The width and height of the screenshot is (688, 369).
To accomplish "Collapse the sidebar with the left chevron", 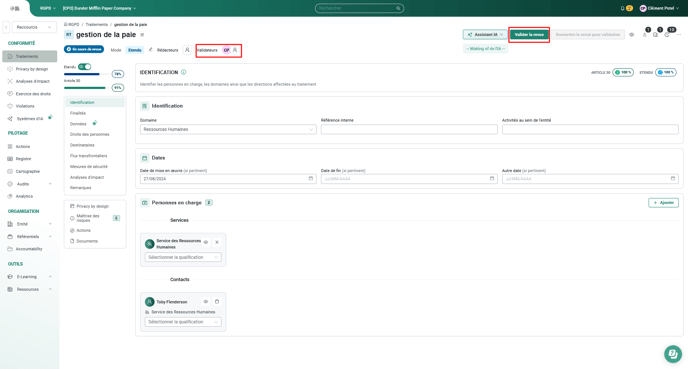I will [x=6, y=27].
